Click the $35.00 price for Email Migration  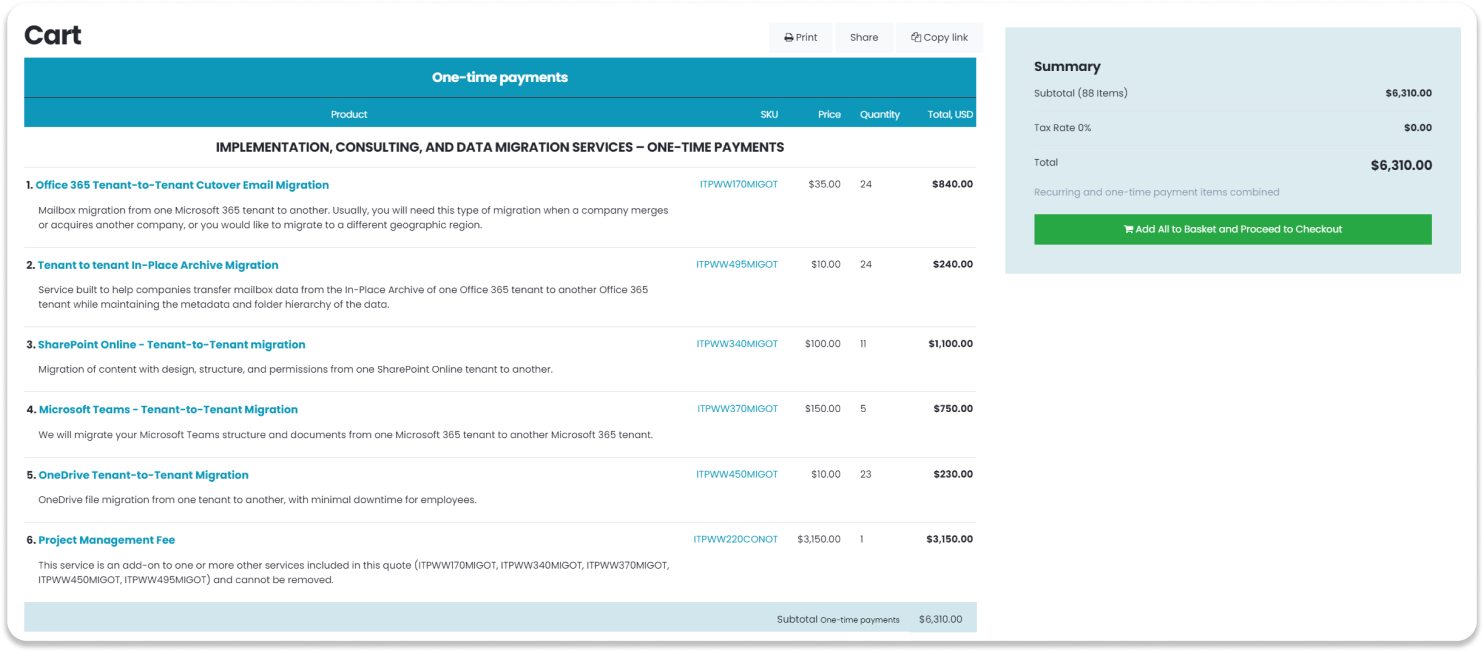(x=825, y=184)
